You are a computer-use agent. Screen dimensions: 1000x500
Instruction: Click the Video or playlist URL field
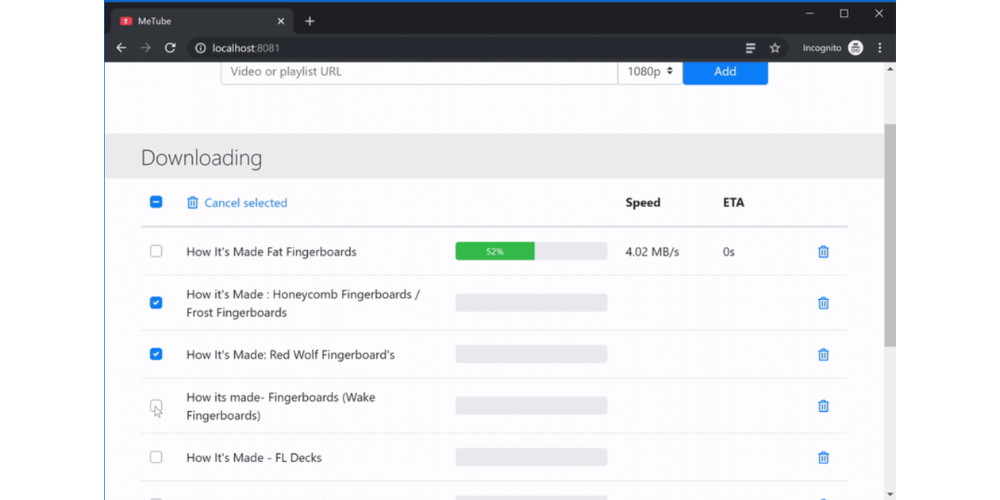tap(419, 72)
